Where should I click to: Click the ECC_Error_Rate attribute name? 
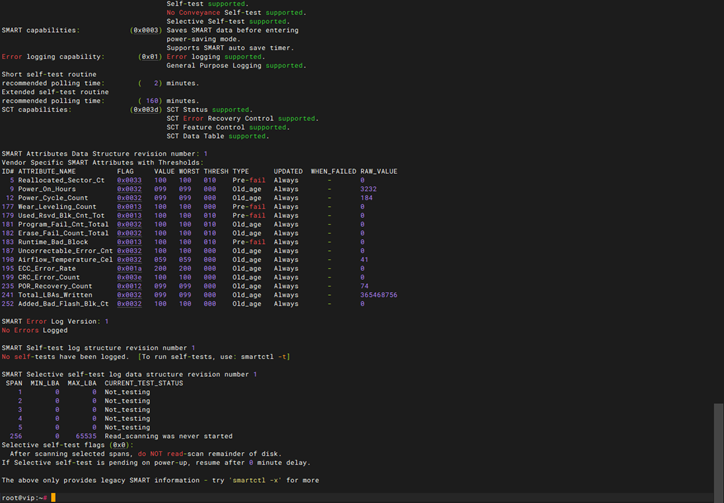[x=47, y=268]
